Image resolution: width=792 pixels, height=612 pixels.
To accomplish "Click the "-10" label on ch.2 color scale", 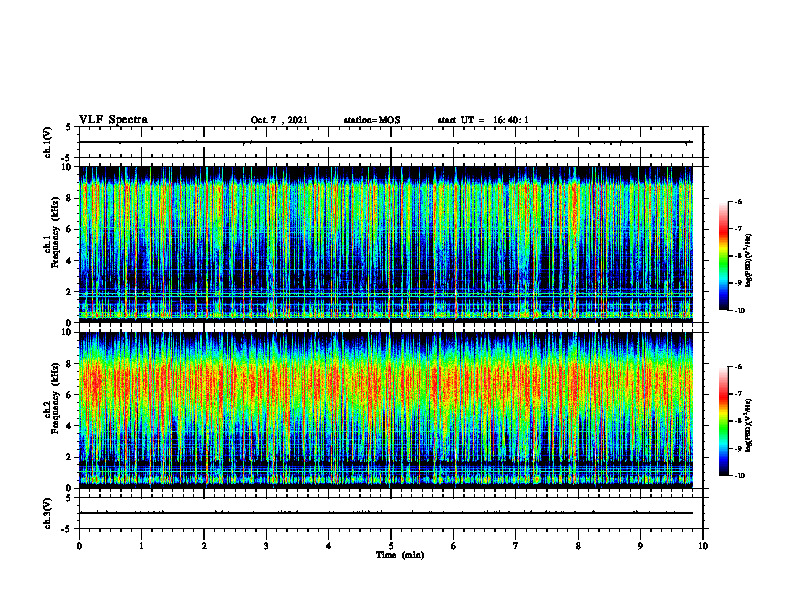I will (x=739, y=476).
